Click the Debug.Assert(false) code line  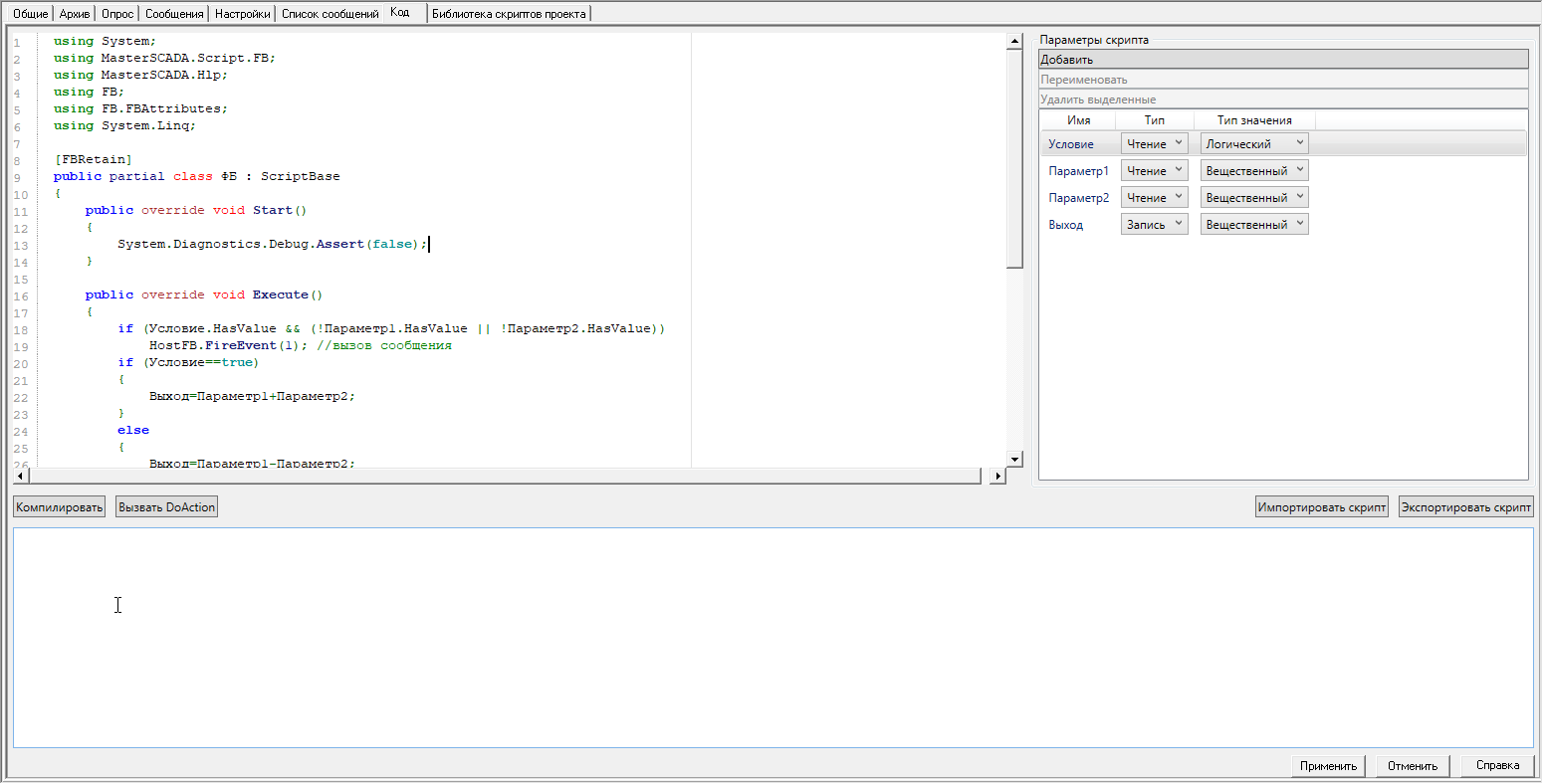272,244
